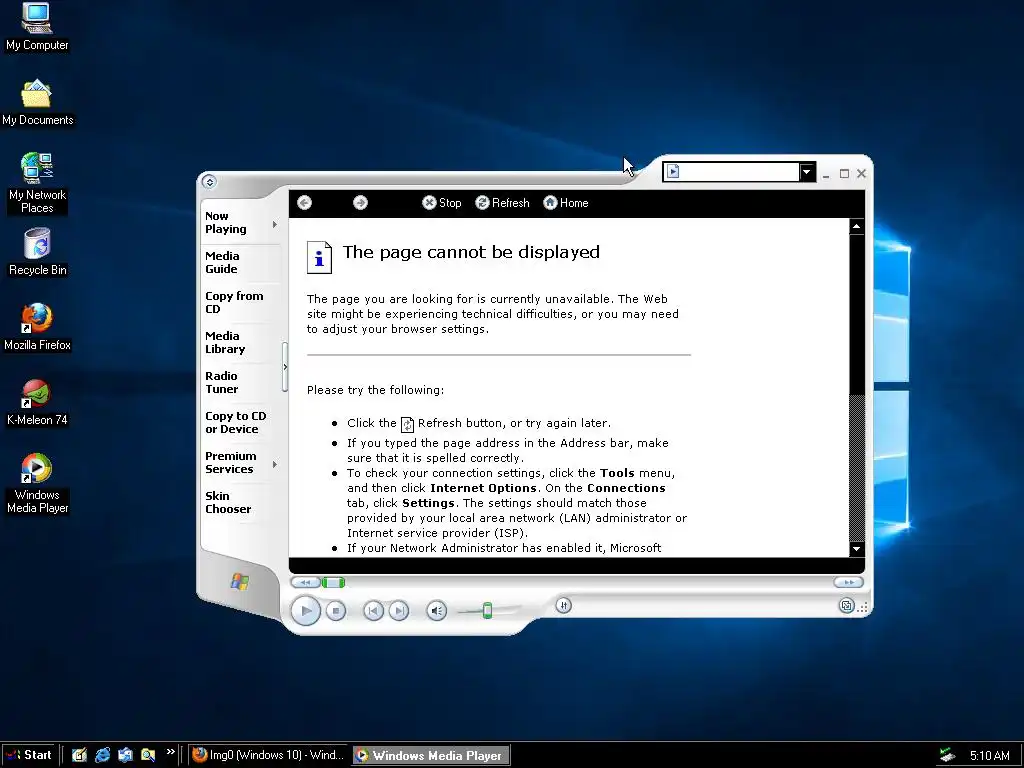
Task: Open the Radio Tuner tab
Action: tap(221, 382)
